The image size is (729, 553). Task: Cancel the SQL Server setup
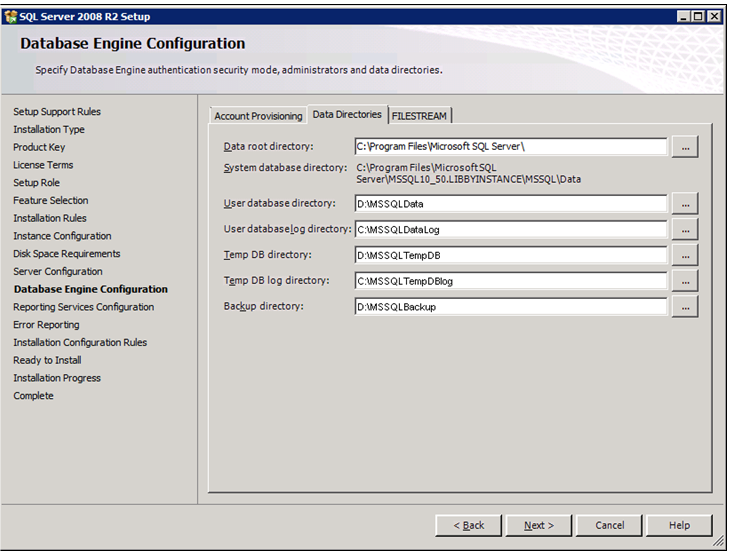click(x=609, y=525)
